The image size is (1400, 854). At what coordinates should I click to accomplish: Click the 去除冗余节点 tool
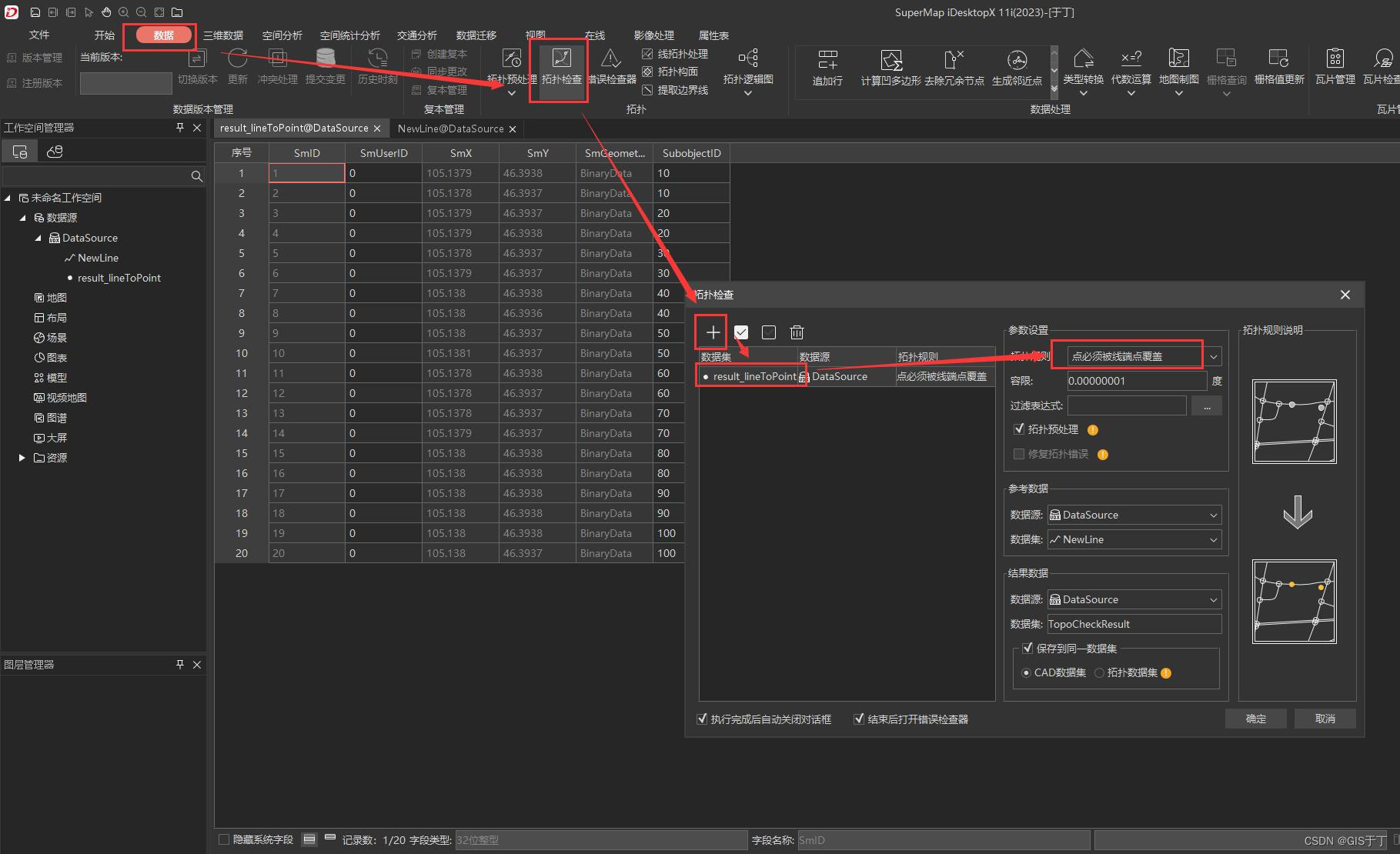pyautogui.click(x=954, y=68)
